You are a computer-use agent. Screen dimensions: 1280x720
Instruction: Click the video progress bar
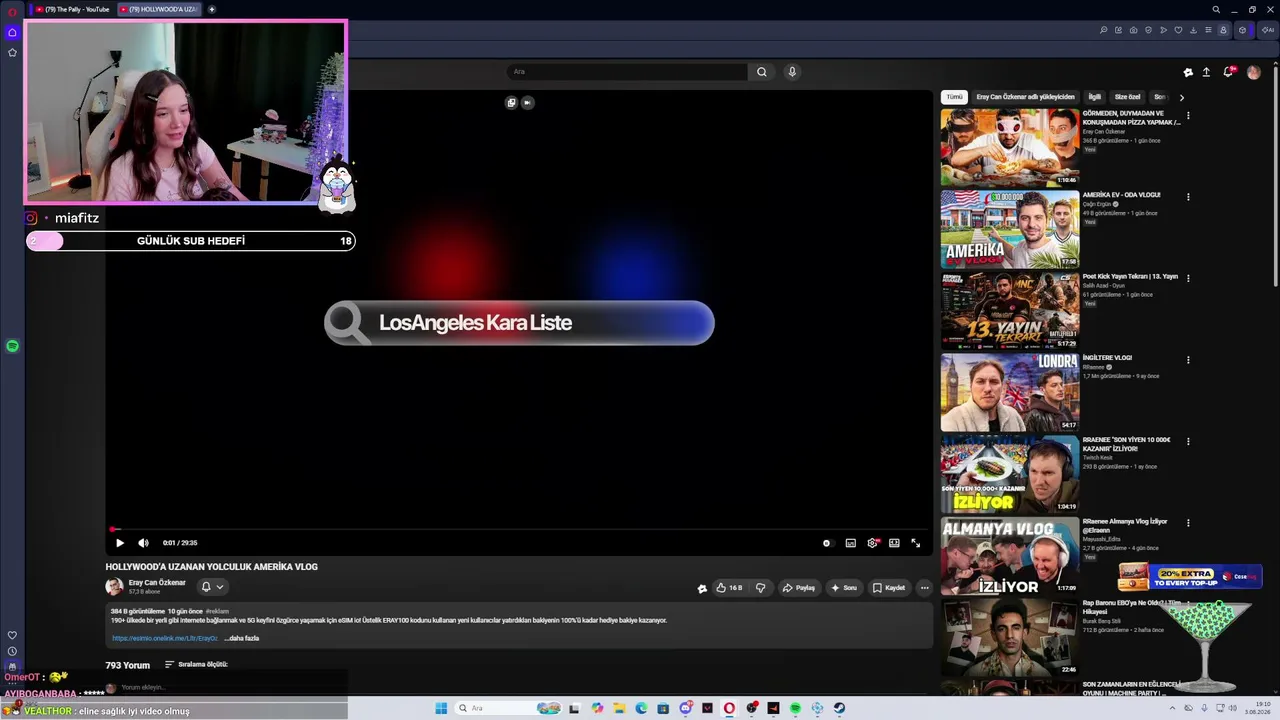pos(519,530)
